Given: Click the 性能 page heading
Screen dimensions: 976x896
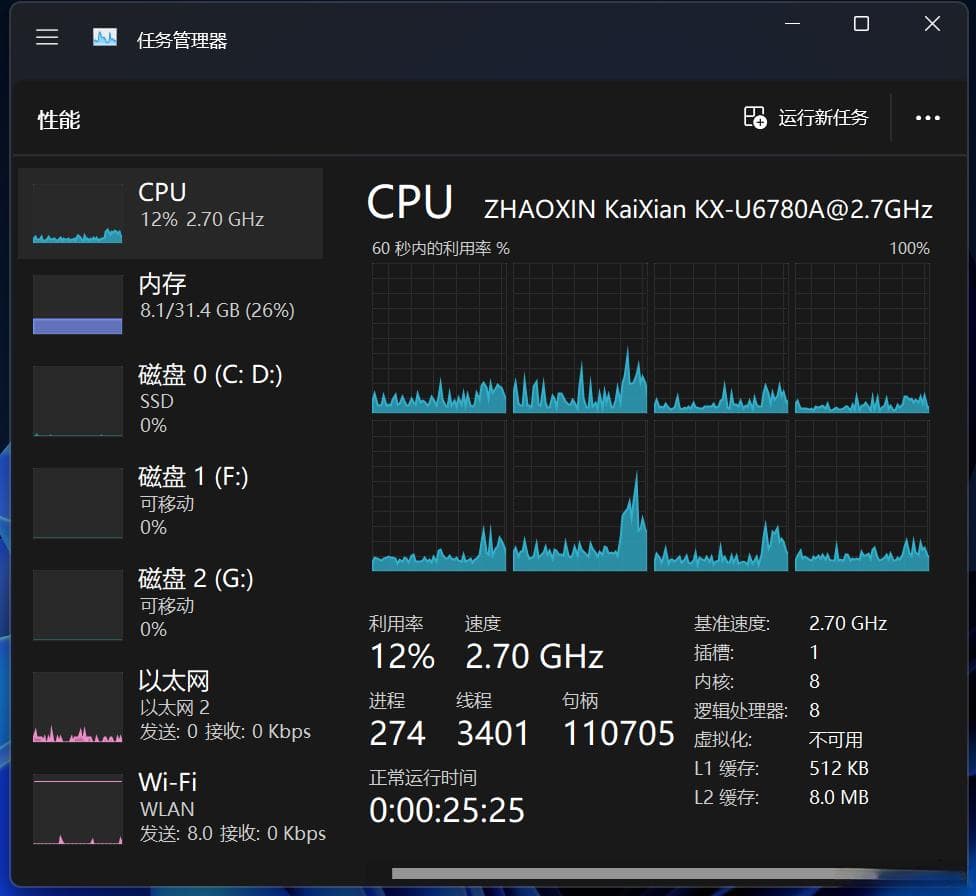Looking at the screenshot, I should [x=59, y=120].
